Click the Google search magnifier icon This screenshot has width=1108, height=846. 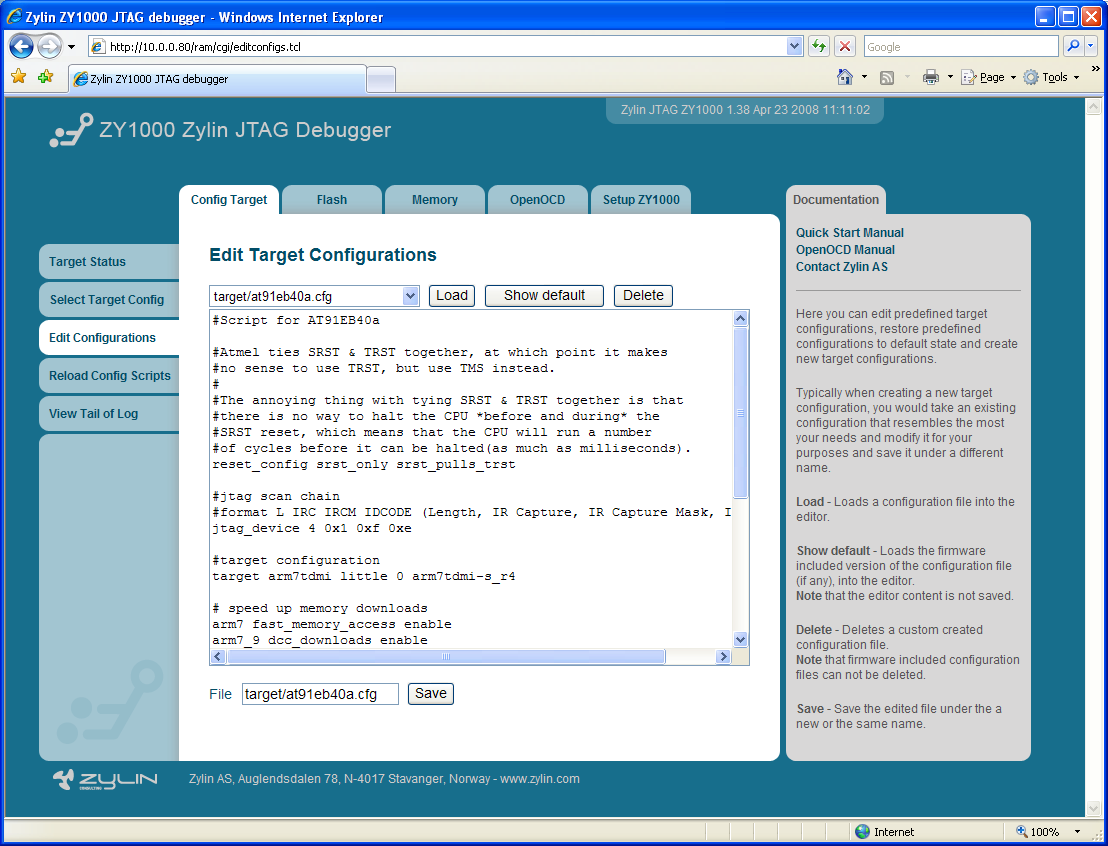[1073, 46]
